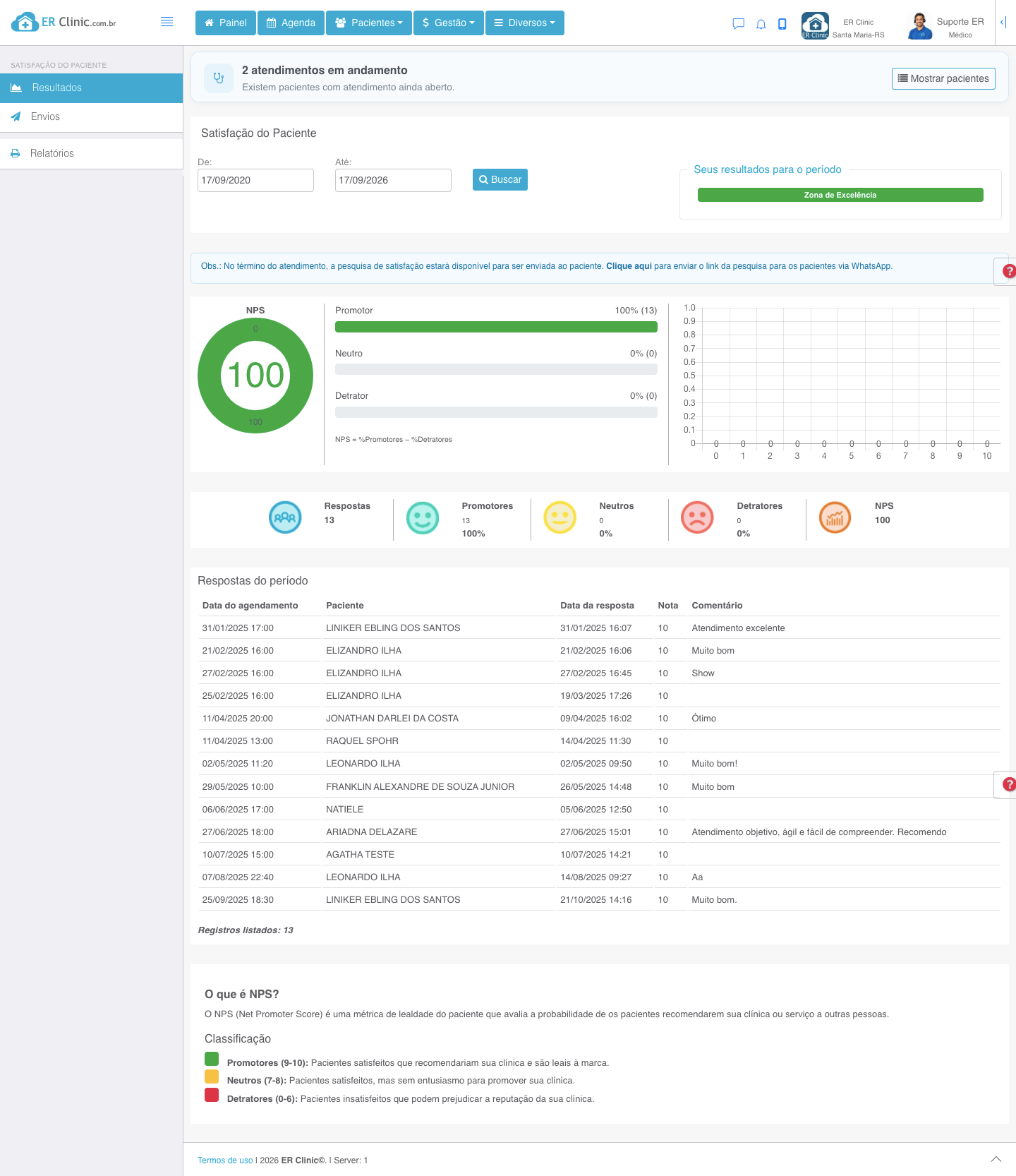Viewport: 1016px width, 1176px height.
Task: Click the NPS 100 donut chart
Action: 255,376
